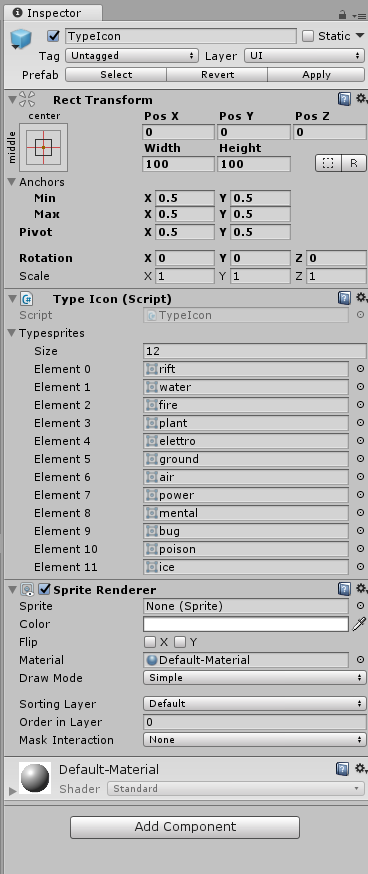
Task: Collapse the Typesprites array foldout
Action: point(12,333)
